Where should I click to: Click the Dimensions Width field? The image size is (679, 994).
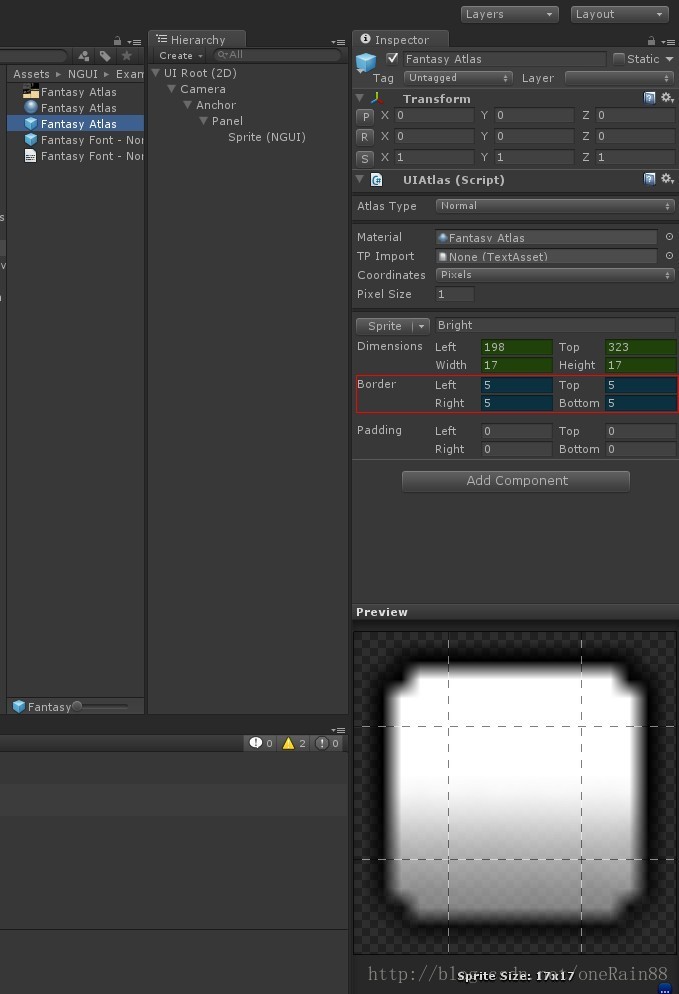coord(517,365)
